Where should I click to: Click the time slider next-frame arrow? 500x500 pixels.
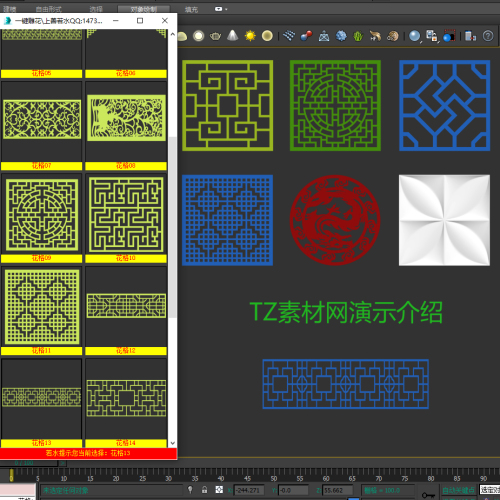click(63, 463)
